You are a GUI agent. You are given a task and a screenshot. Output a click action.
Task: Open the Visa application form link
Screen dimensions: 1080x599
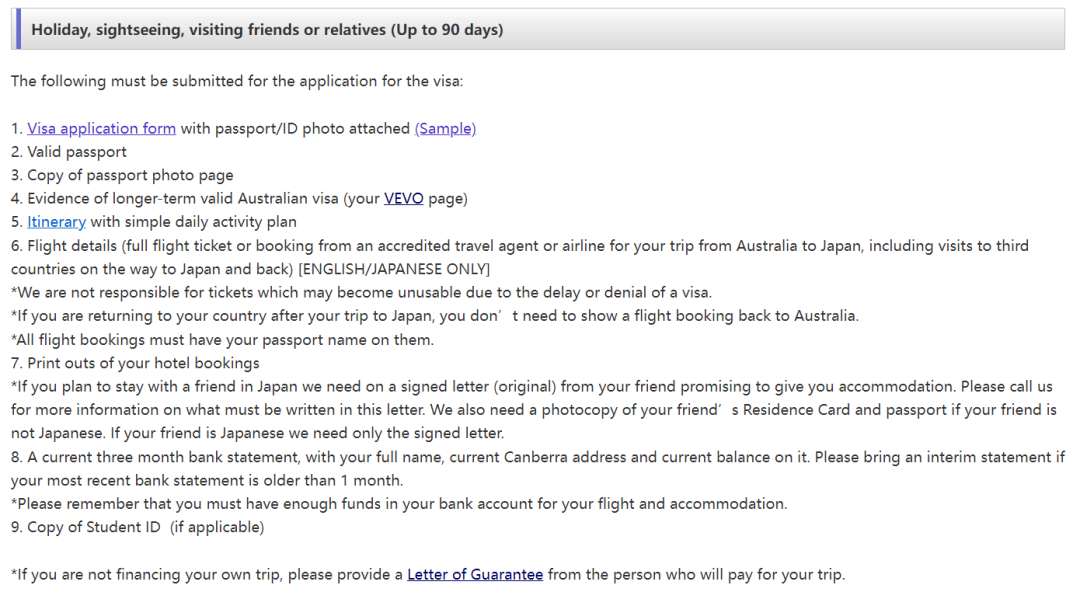[x=101, y=129]
